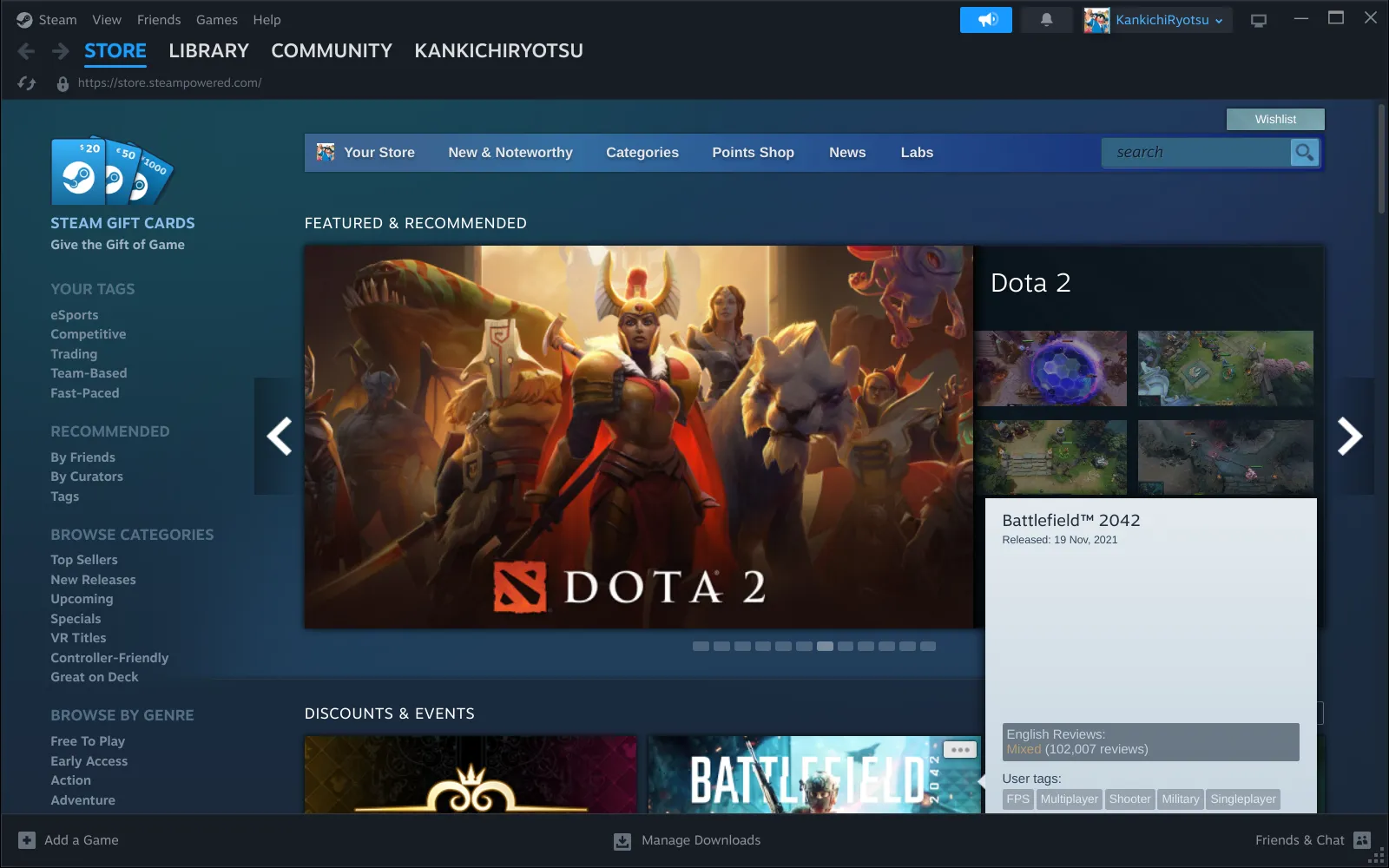This screenshot has height=868, width=1389.
Task: Click the Steam logo icon in the menu bar
Action: click(x=24, y=19)
